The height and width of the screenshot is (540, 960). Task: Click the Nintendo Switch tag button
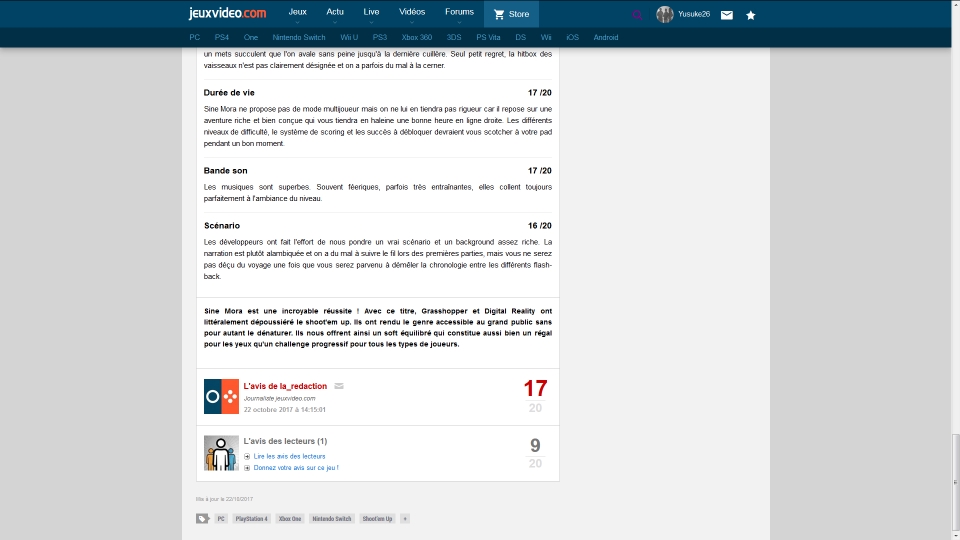pyautogui.click(x=332, y=519)
